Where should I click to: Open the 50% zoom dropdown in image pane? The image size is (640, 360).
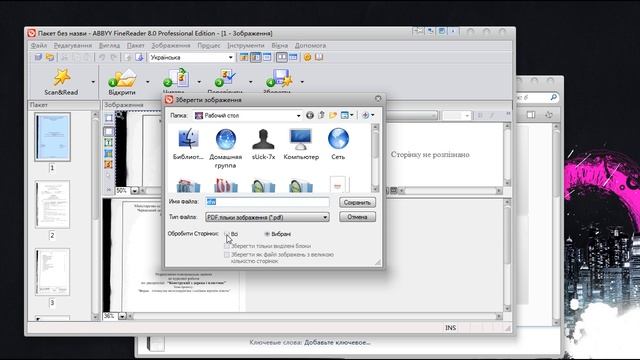click(x=135, y=191)
